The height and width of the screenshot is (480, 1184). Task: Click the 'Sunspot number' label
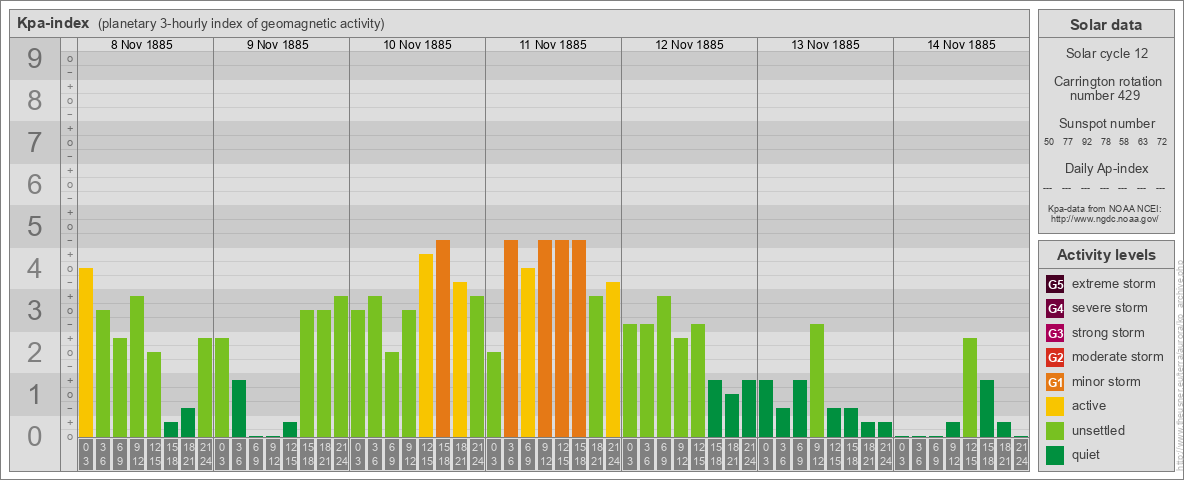pos(1107,123)
